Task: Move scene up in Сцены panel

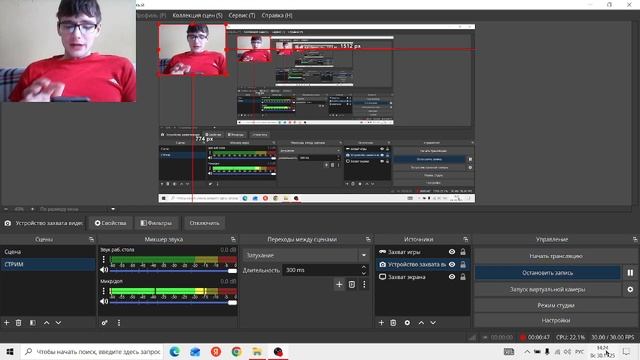Action: pyautogui.click(x=47, y=322)
